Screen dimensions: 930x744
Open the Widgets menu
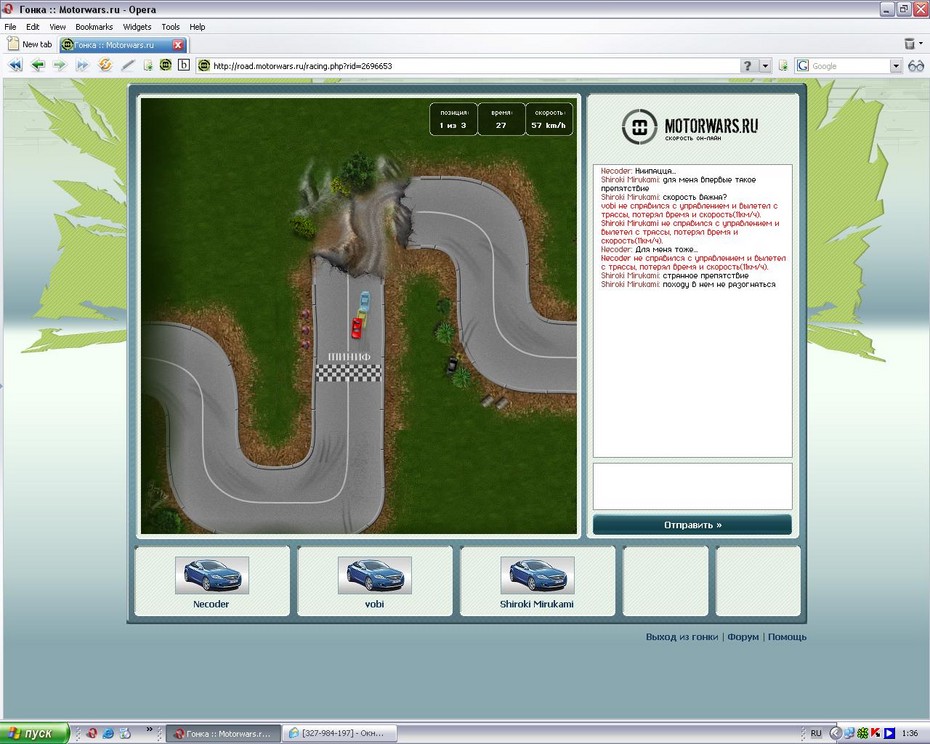pyautogui.click(x=137, y=27)
